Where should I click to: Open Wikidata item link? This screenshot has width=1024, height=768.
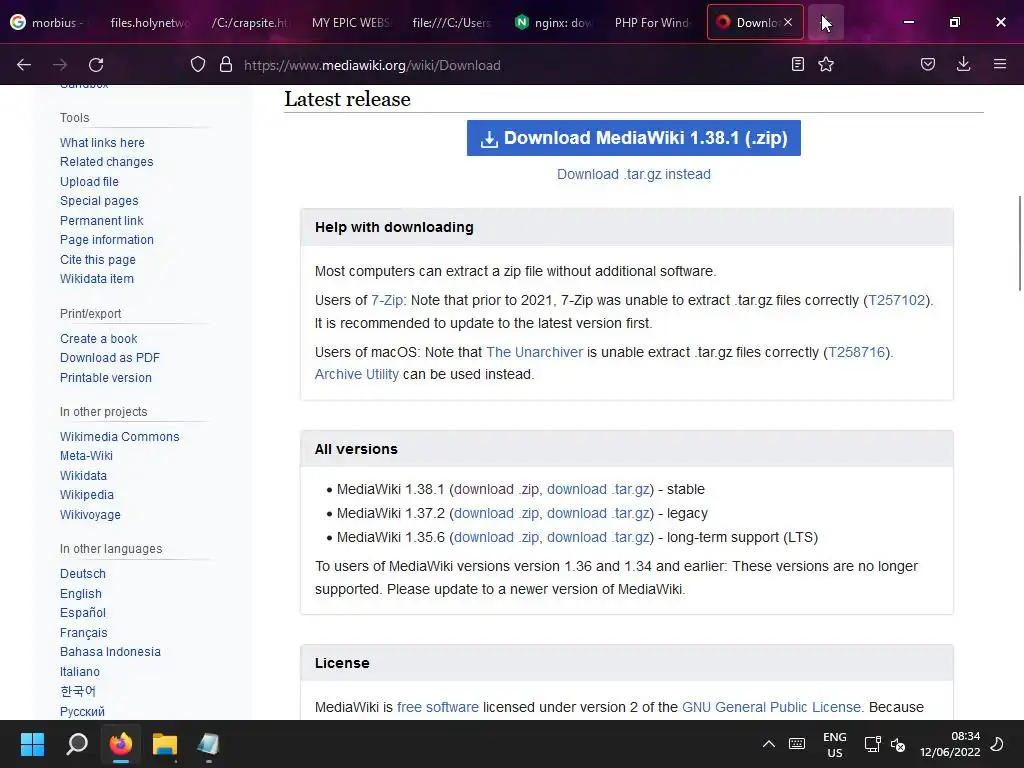point(97,279)
